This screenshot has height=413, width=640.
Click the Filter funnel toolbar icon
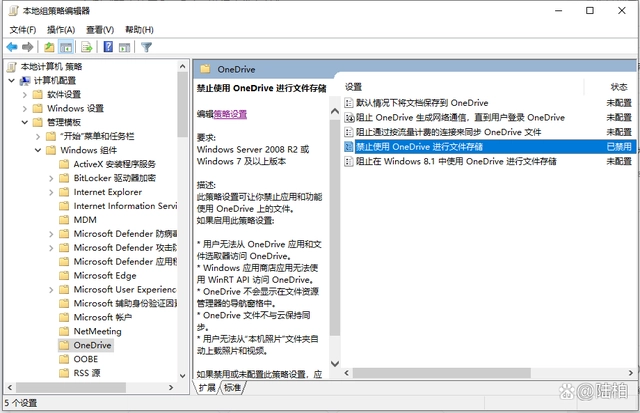click(x=146, y=47)
